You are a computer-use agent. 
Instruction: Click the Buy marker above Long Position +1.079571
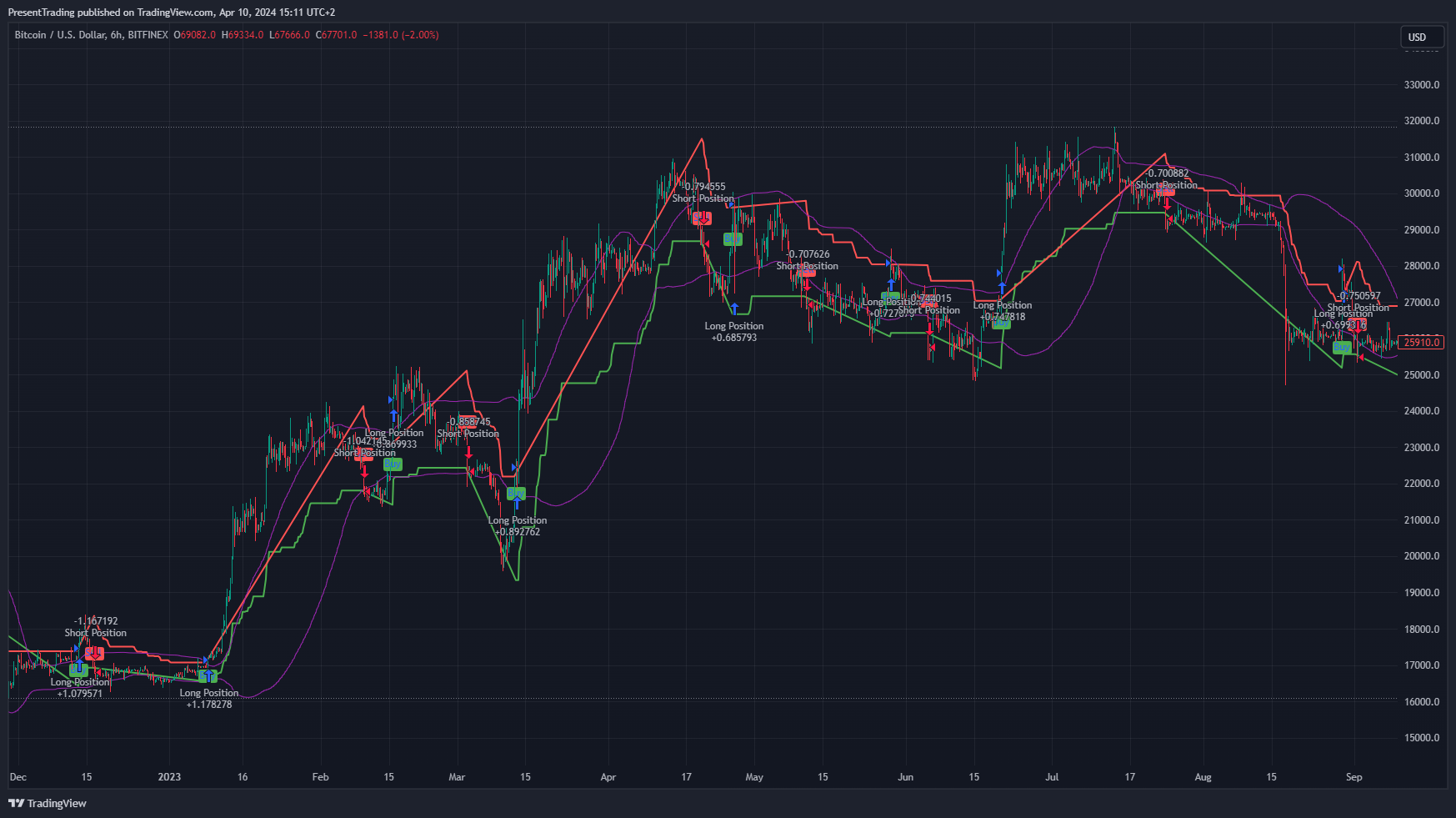[x=78, y=669]
